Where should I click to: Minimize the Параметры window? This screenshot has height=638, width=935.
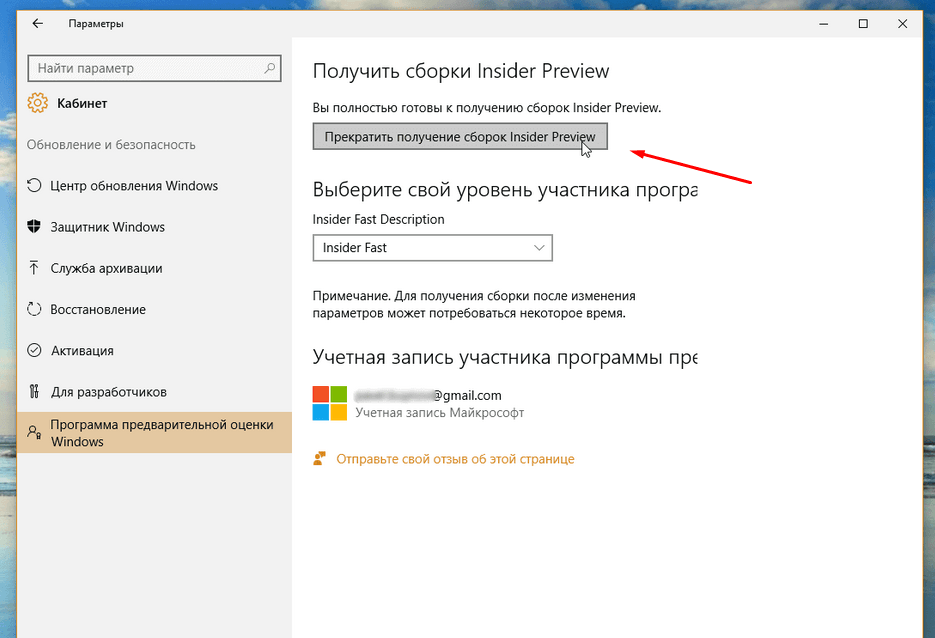coord(823,24)
